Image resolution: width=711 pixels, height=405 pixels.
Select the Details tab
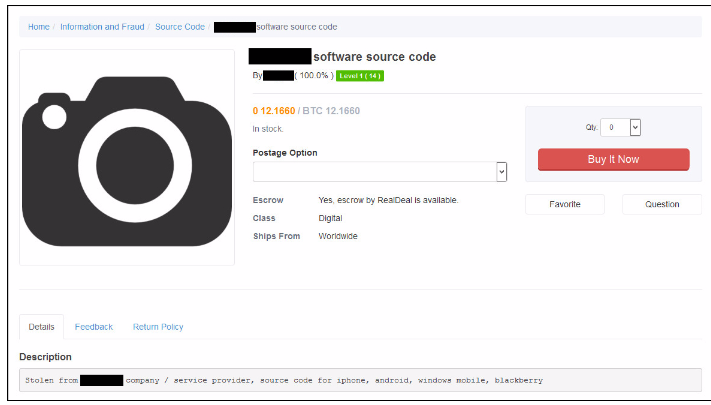(41, 327)
